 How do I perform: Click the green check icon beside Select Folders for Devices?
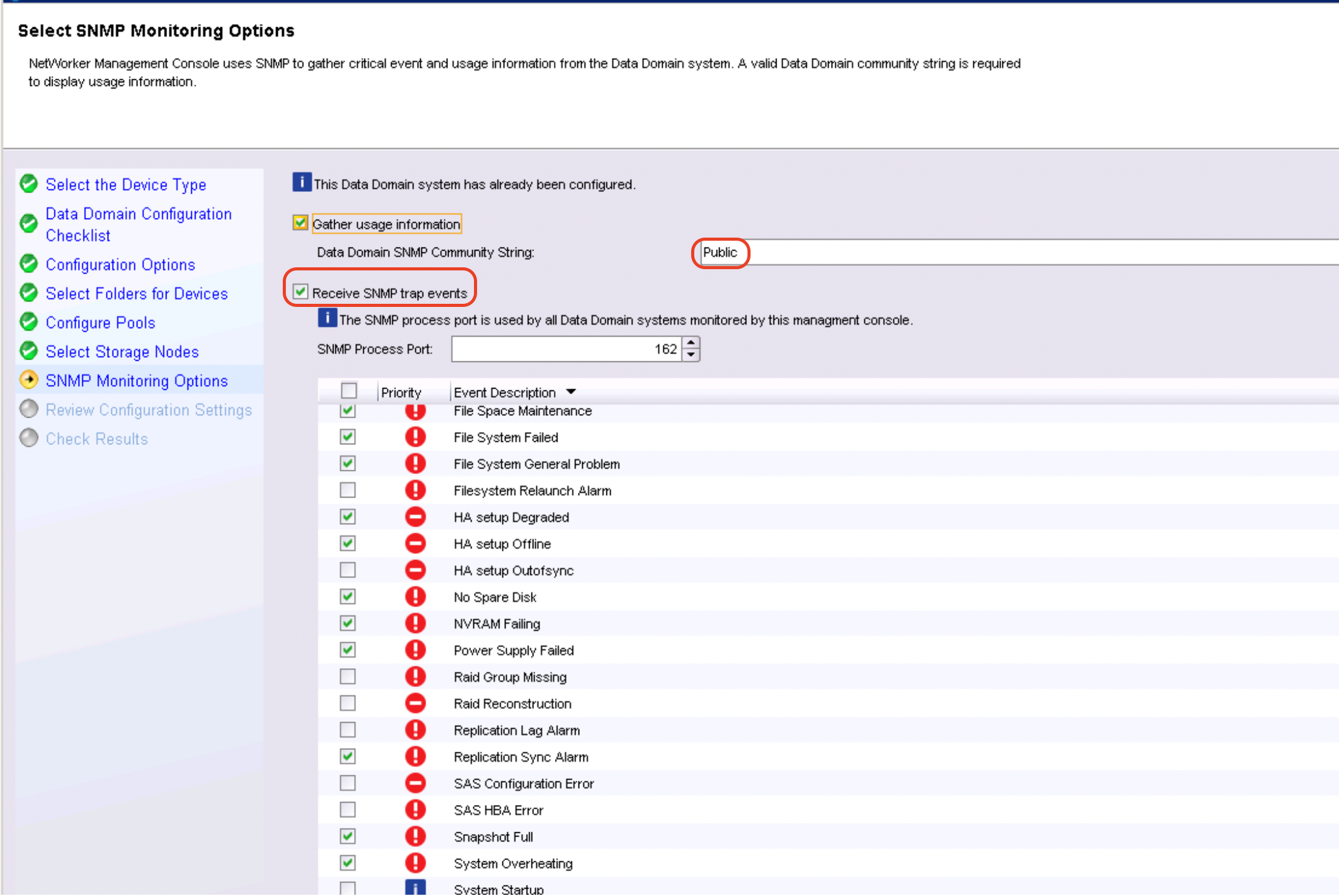(28, 292)
